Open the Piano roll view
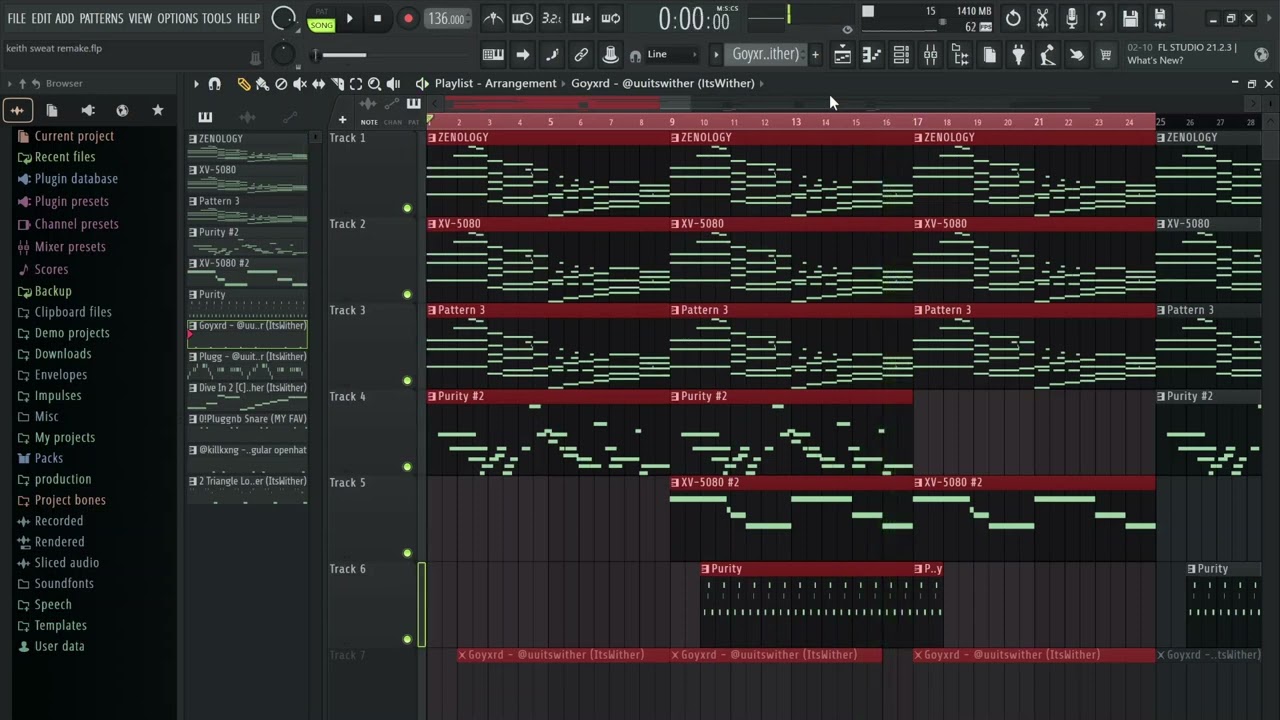 coord(872,55)
